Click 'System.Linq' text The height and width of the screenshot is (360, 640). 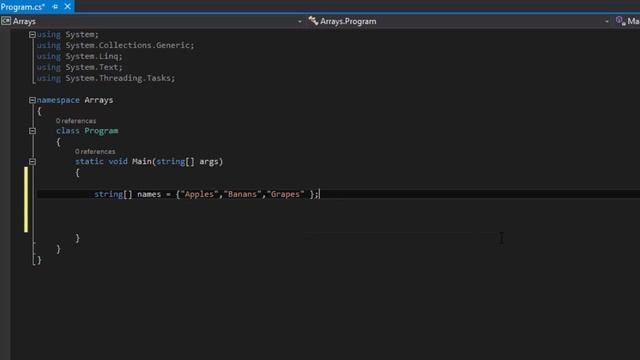[92, 56]
